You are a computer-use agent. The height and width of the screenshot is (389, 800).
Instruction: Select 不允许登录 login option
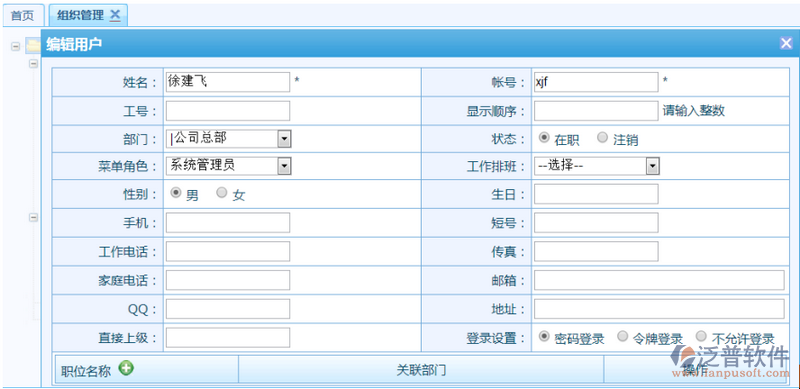point(702,336)
